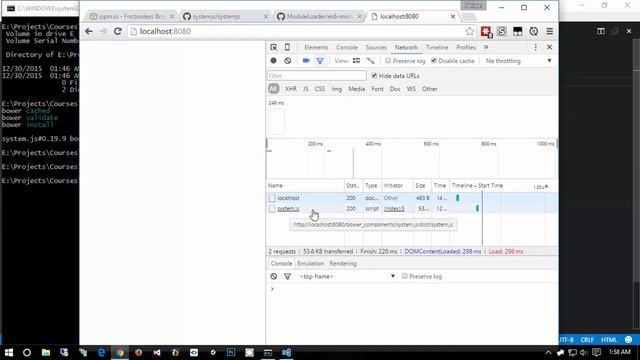Viewport: 640px width, 360px height.
Task: Open DevTools three-dot menu
Action: (536, 47)
